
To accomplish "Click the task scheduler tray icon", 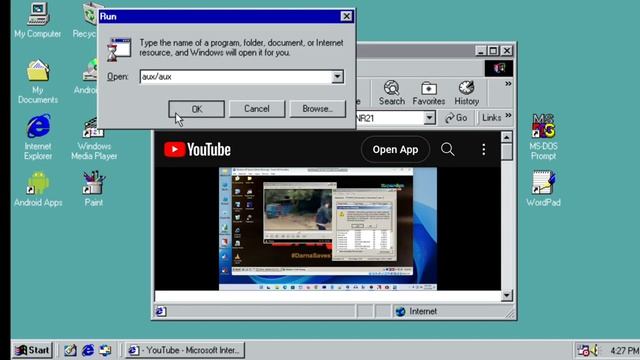I will coord(583,350).
